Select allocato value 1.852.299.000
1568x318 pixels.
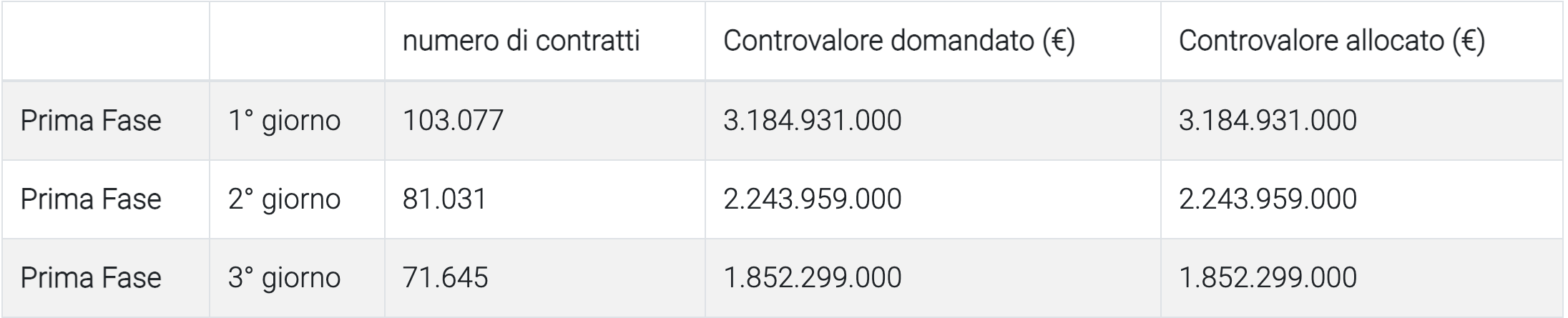(1268, 277)
